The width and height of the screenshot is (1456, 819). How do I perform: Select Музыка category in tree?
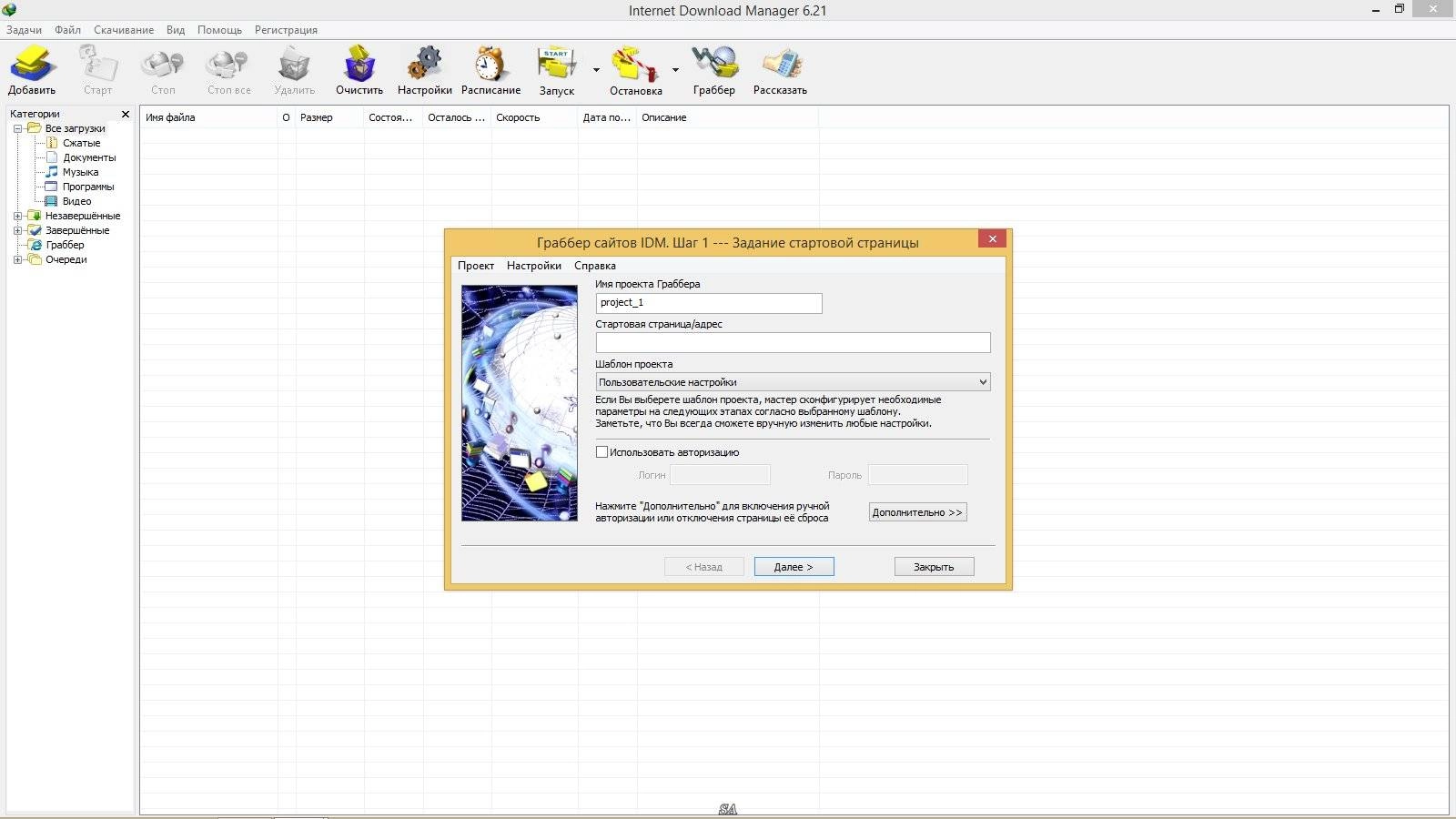80,172
